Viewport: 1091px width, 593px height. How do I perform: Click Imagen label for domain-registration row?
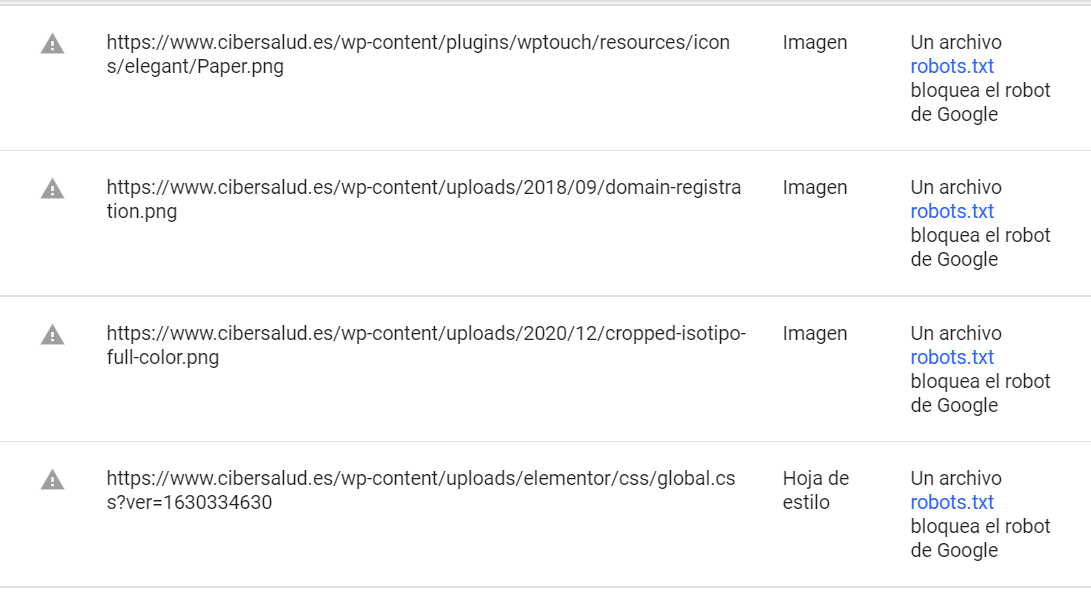(815, 187)
